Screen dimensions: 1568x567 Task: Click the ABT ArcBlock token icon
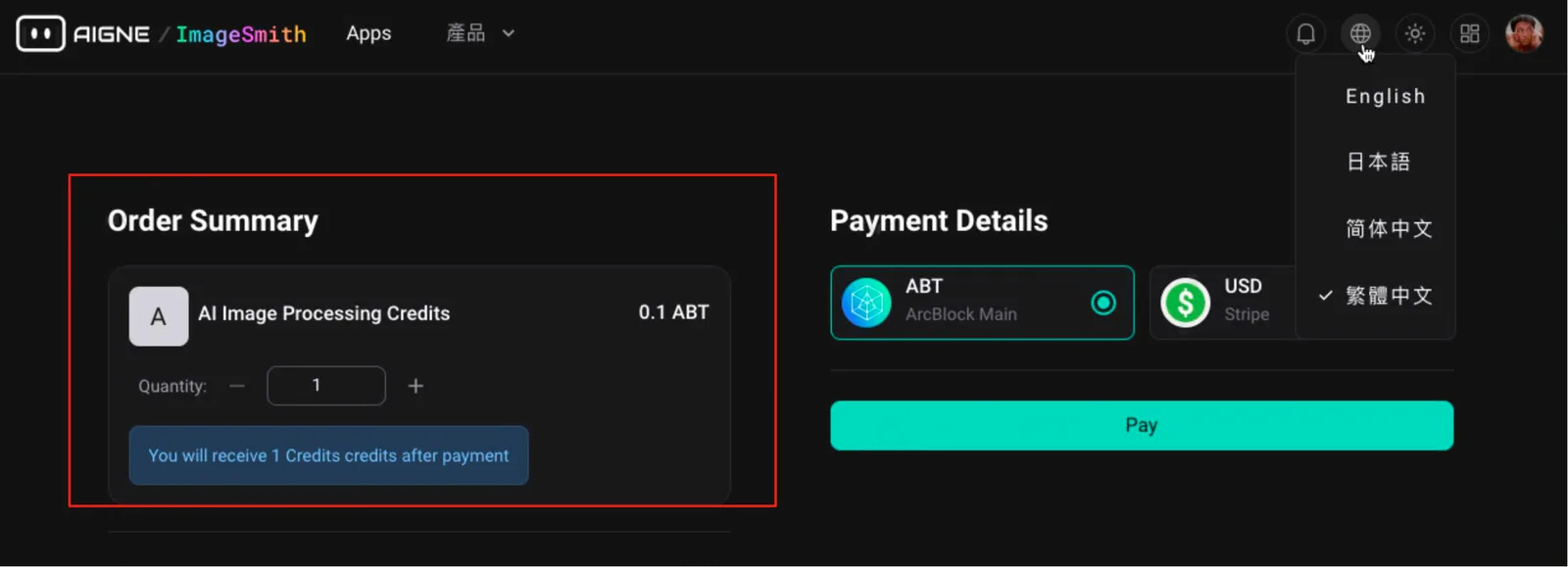click(866, 303)
